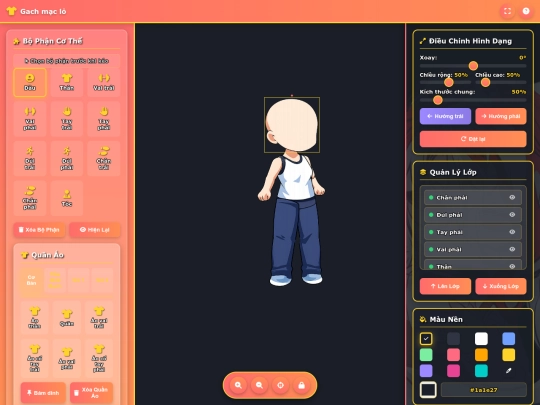Click the Chiều rộng width slider handle
Viewport: 540px width, 405px height.
click(448, 82)
